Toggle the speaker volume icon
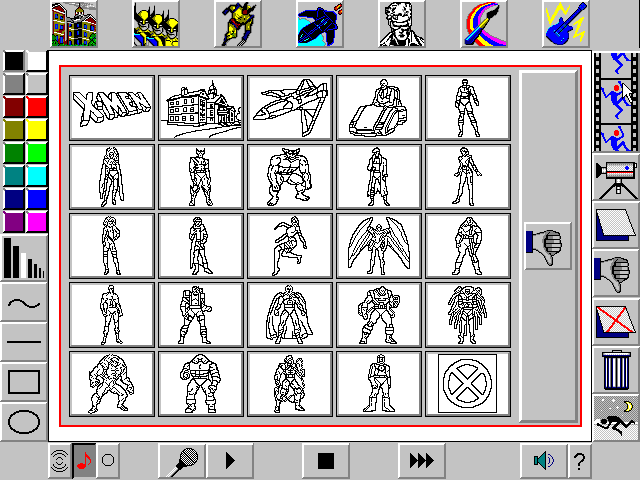The height and width of the screenshot is (480, 640). coord(544,461)
